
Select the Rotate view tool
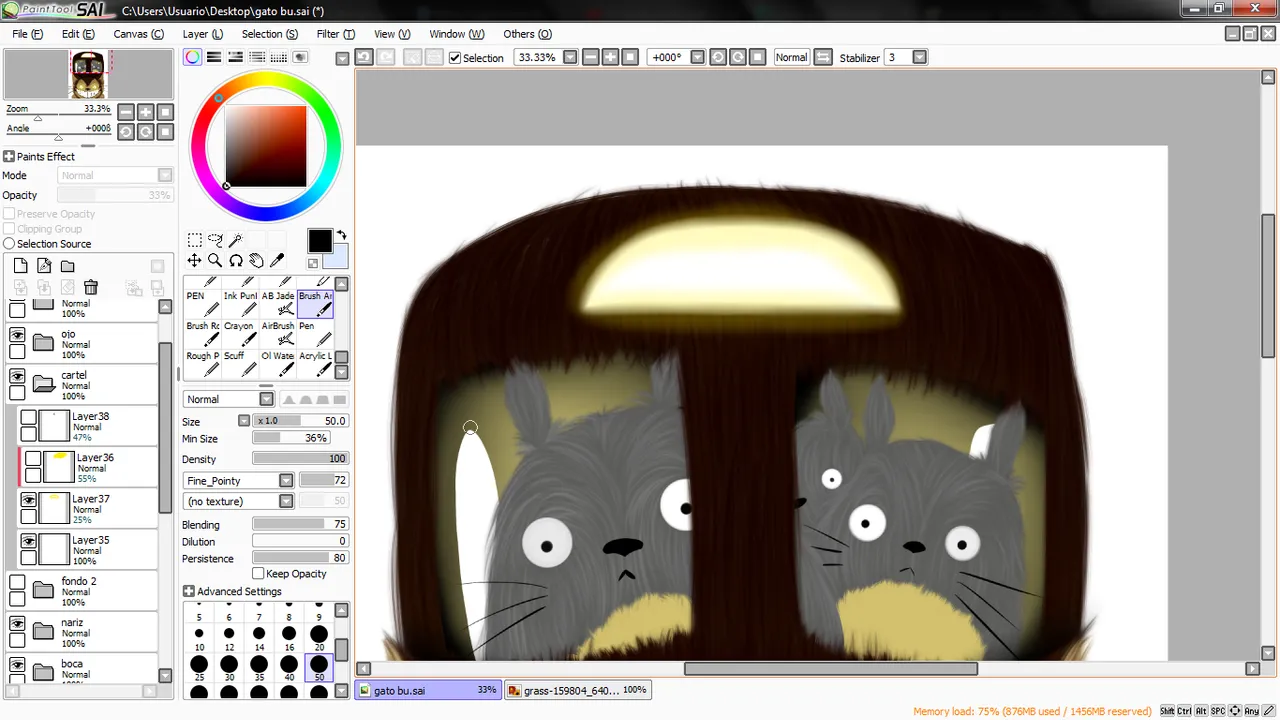(x=236, y=260)
